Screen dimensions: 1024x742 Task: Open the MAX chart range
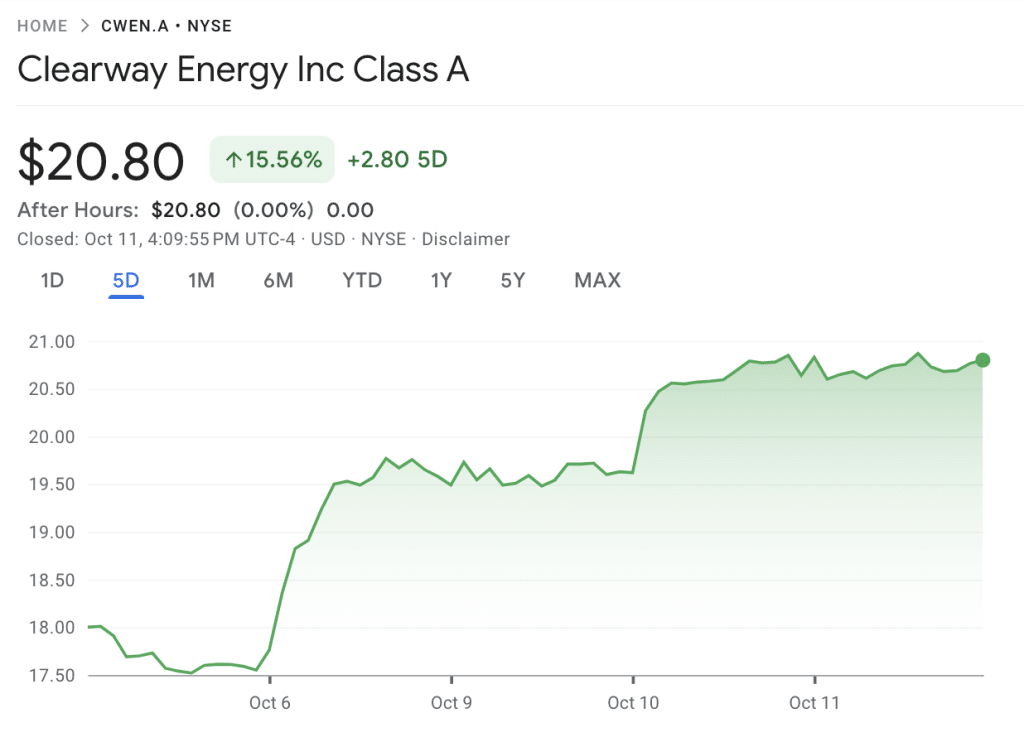[x=597, y=280]
